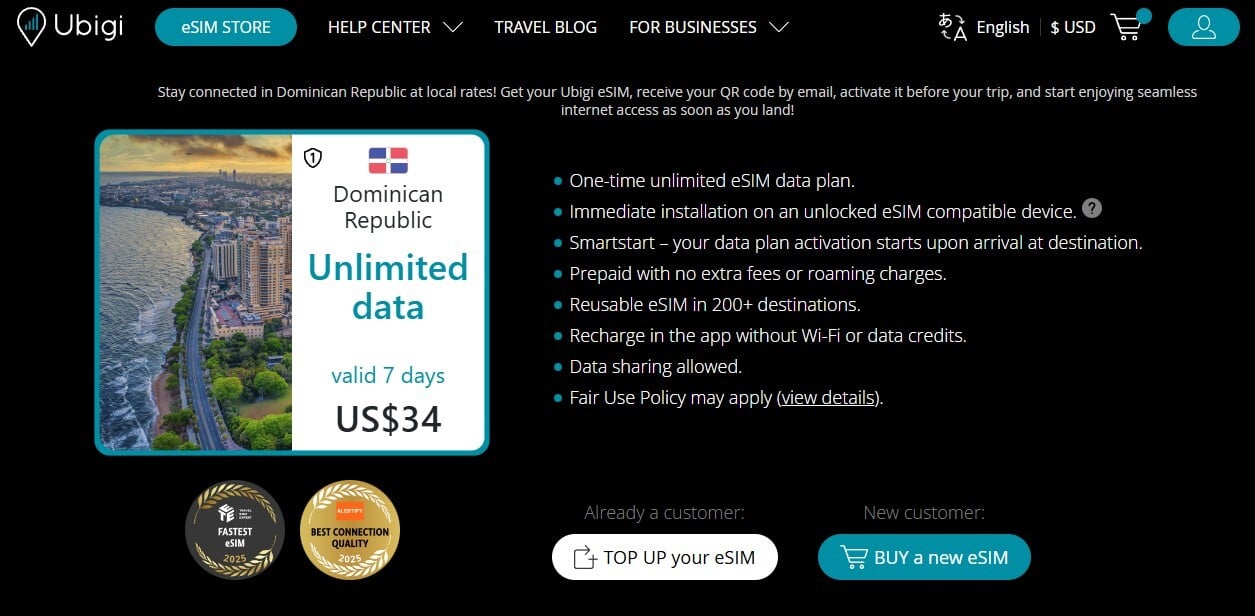Open the user account icon

(x=1203, y=27)
